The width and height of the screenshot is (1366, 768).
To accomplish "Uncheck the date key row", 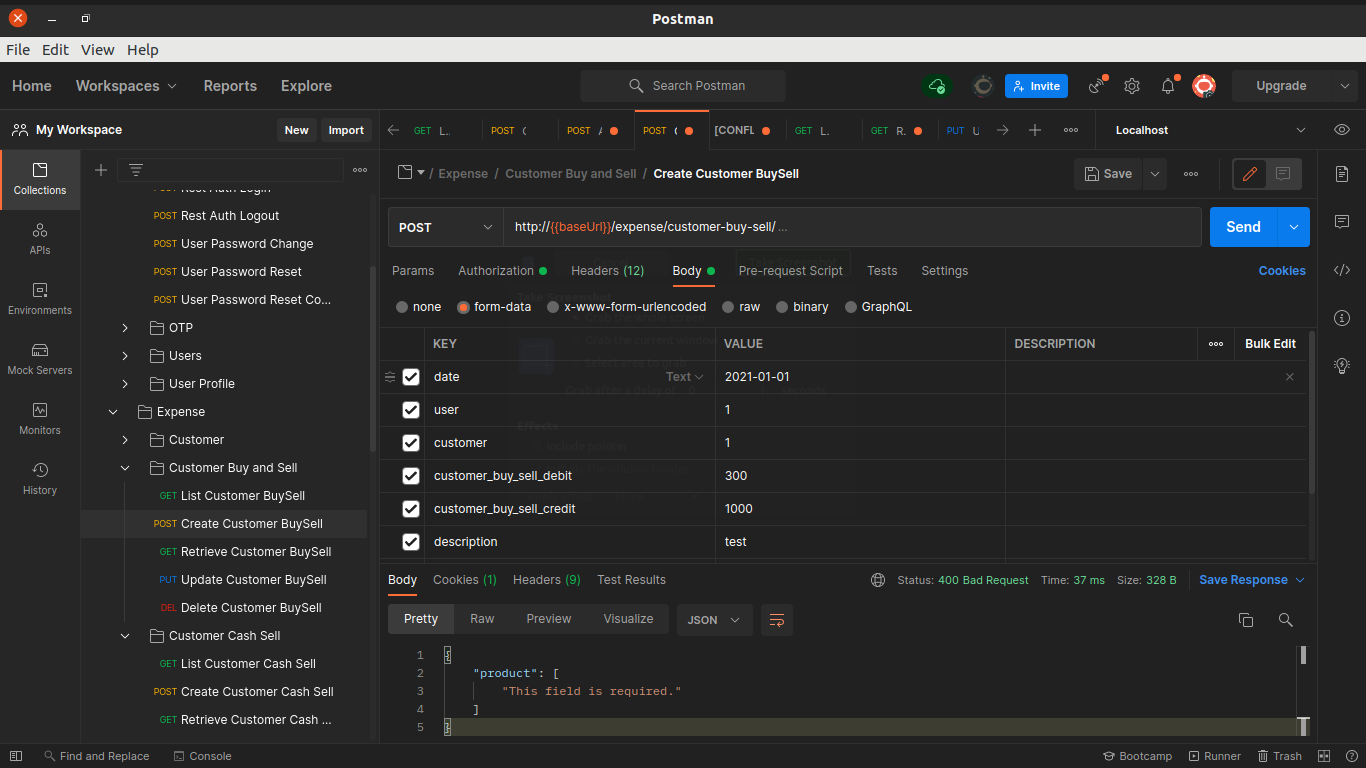I will click(x=411, y=377).
